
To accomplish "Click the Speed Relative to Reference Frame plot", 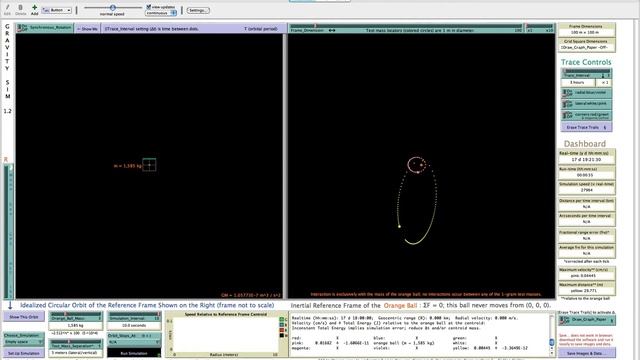I will [x=226, y=335].
